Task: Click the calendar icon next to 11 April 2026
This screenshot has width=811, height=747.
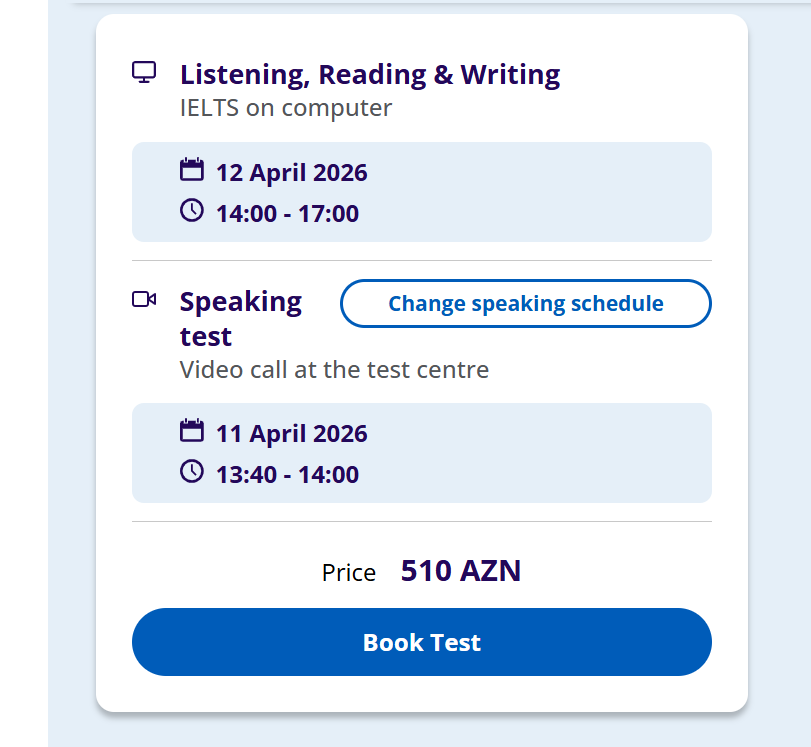Action: coord(191,431)
